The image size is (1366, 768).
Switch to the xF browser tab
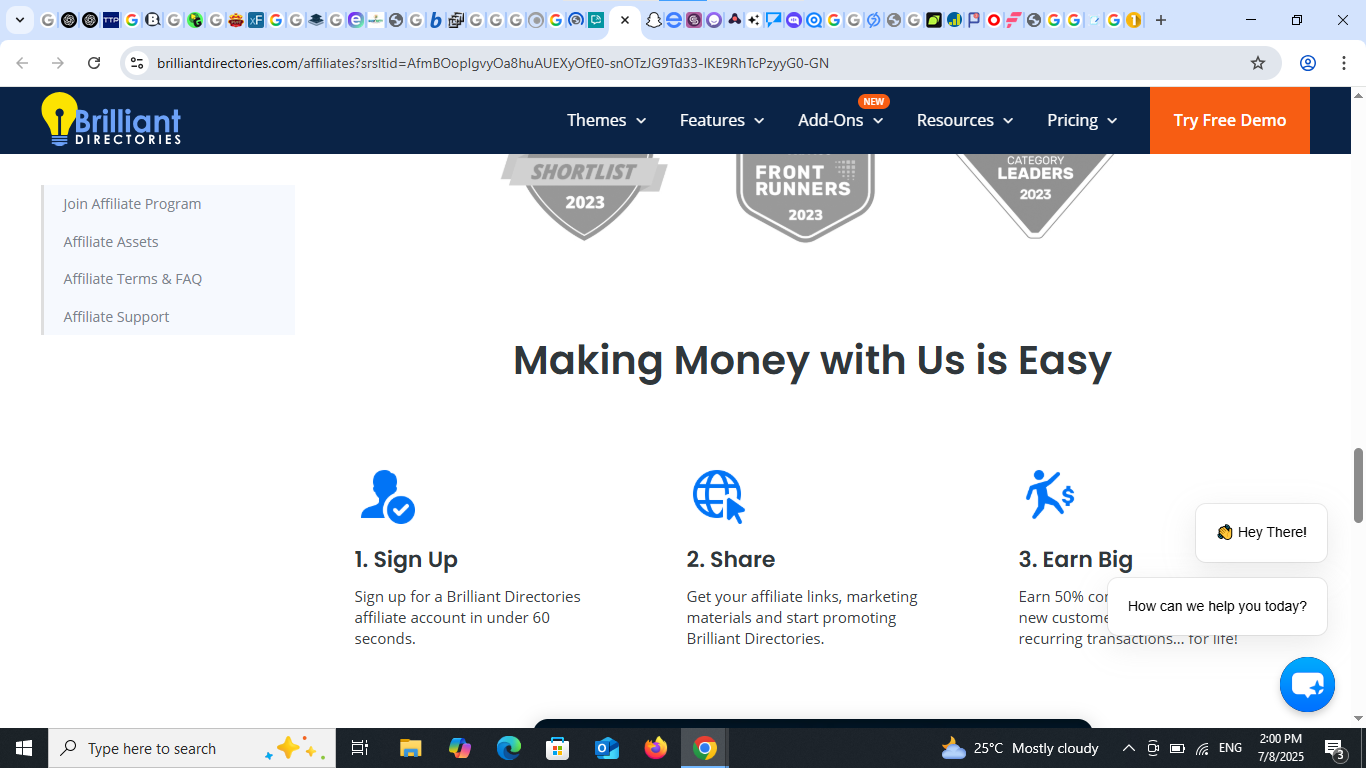(256, 20)
